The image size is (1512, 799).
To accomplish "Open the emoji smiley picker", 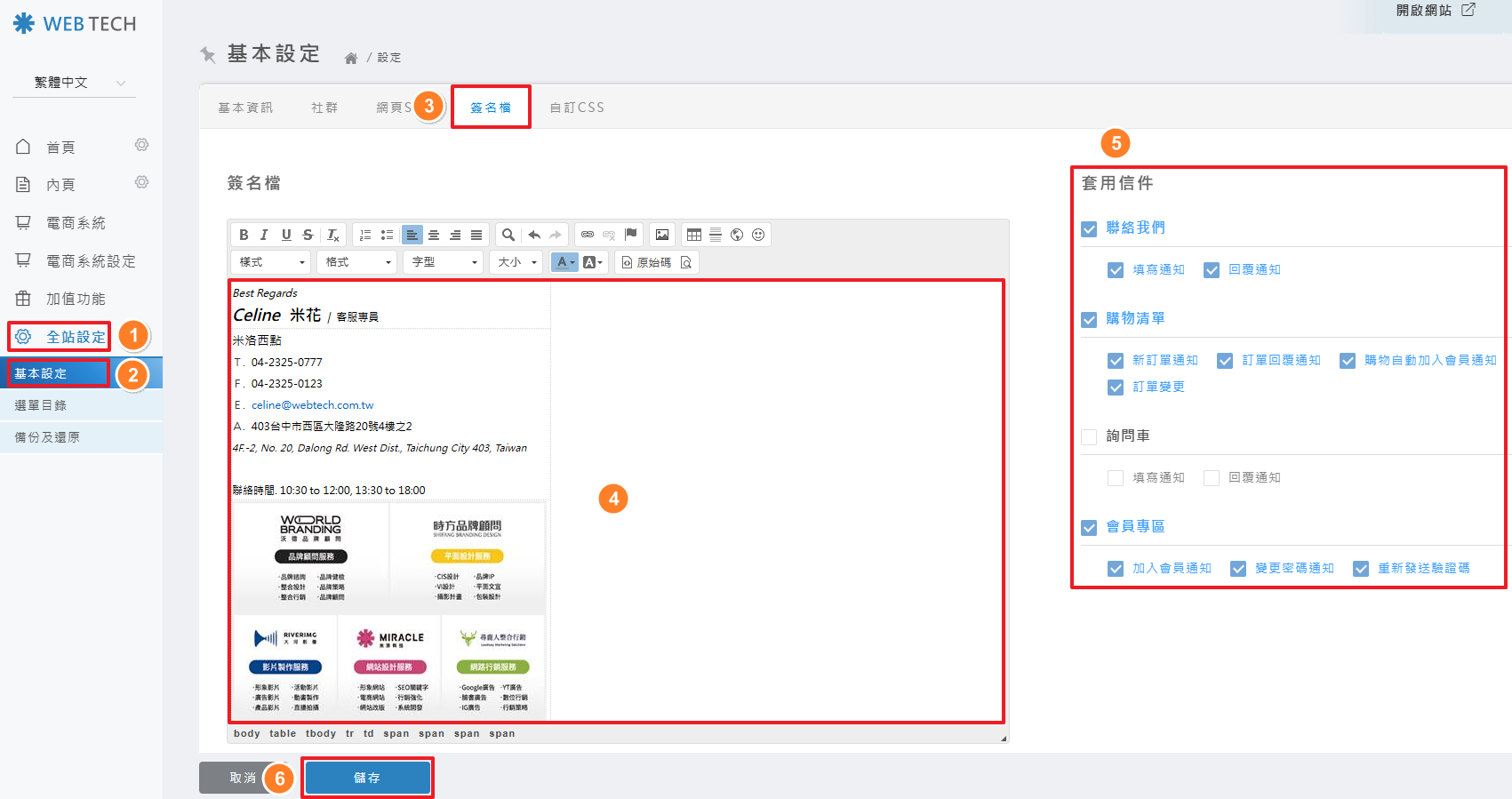I will (758, 235).
